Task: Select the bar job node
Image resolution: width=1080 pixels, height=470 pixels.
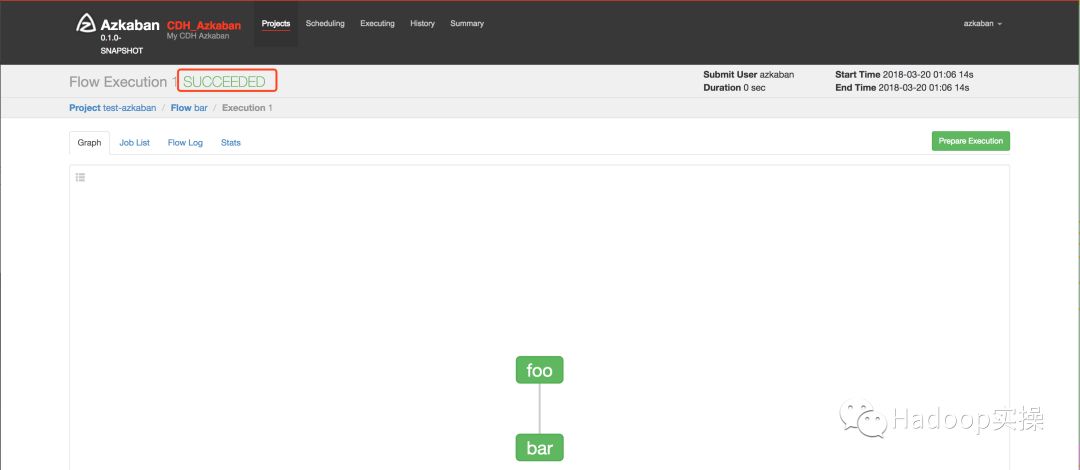Action: pyautogui.click(x=539, y=448)
